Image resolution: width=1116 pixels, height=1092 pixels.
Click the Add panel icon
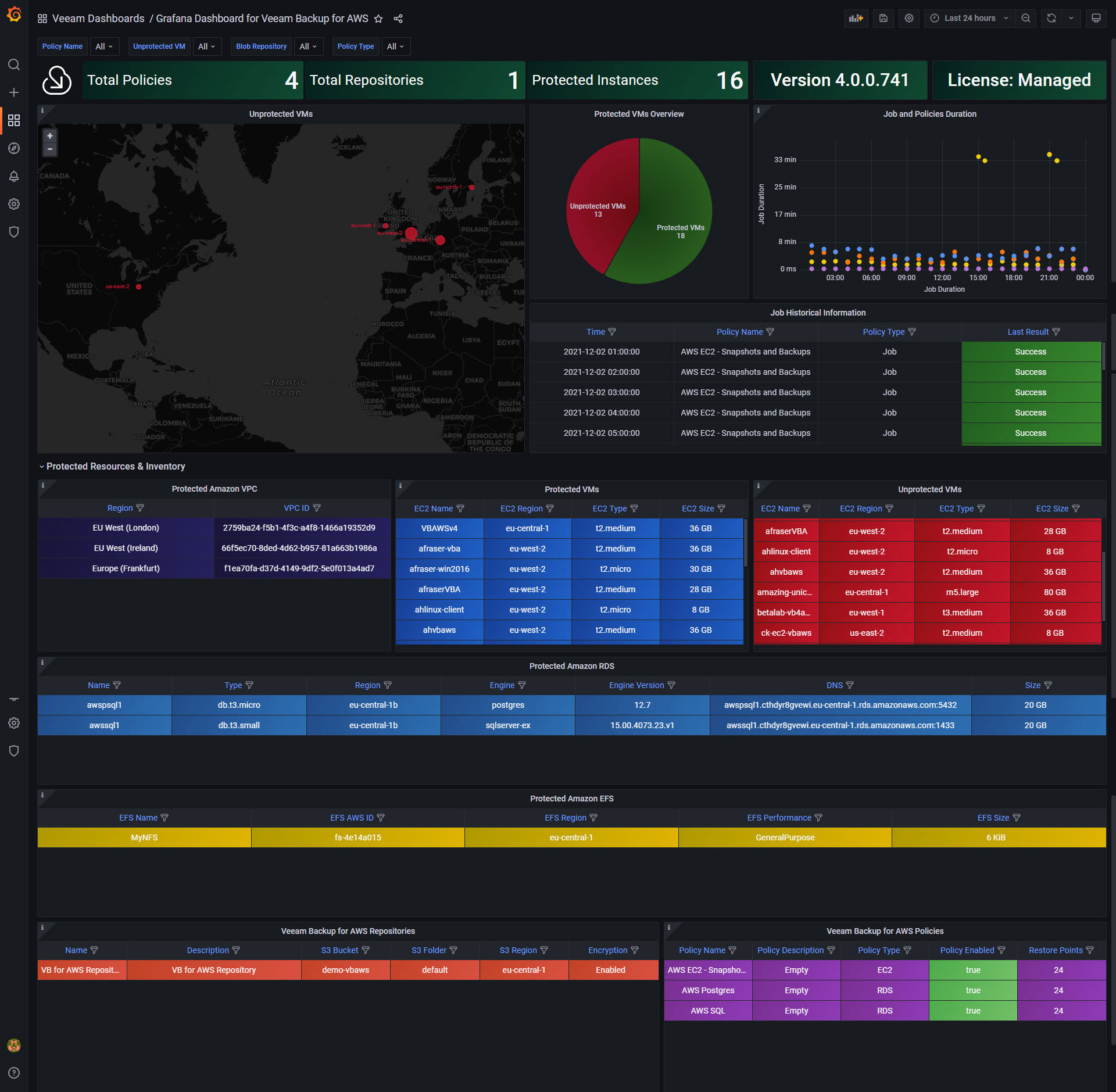(x=856, y=18)
